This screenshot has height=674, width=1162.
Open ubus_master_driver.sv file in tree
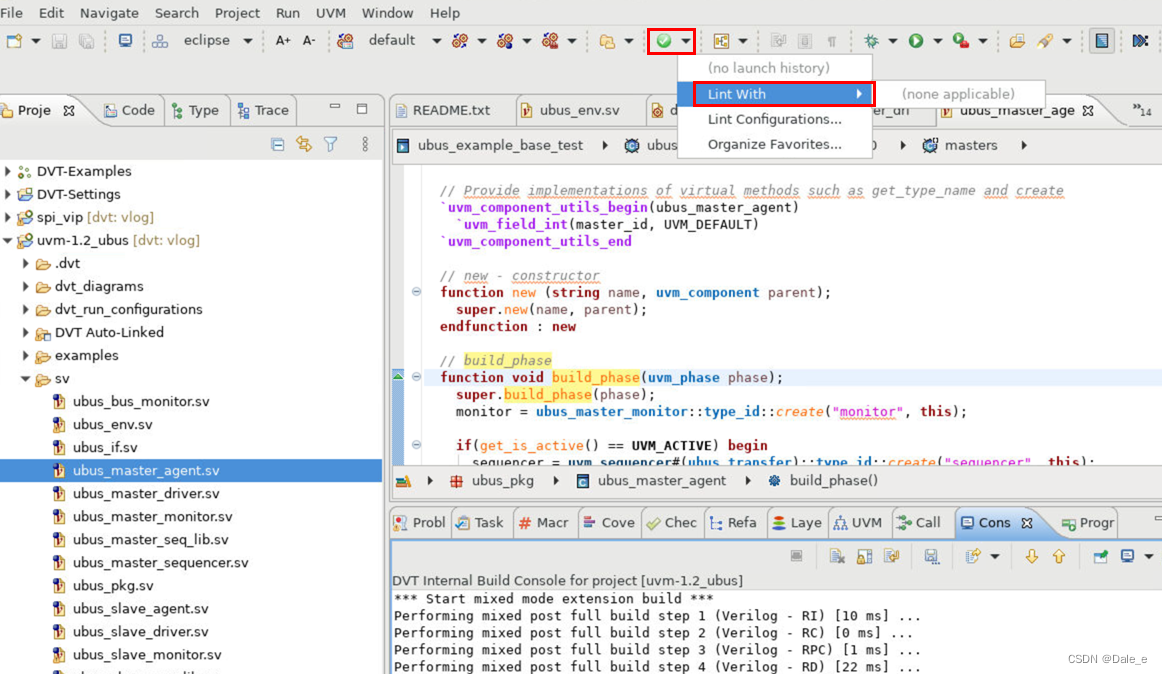[146, 494]
